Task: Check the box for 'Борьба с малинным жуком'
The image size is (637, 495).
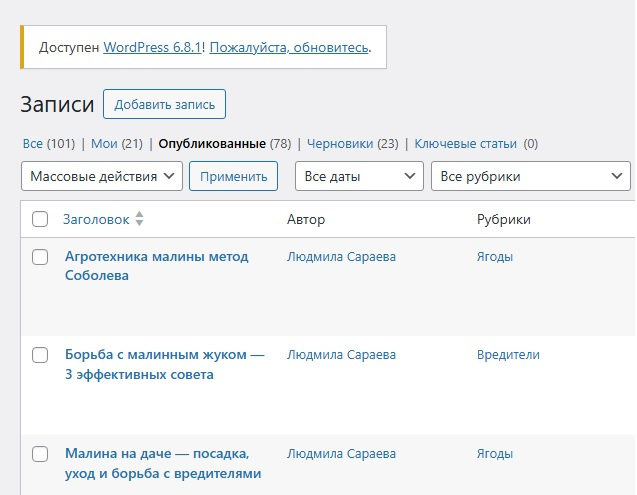Action: click(40, 355)
